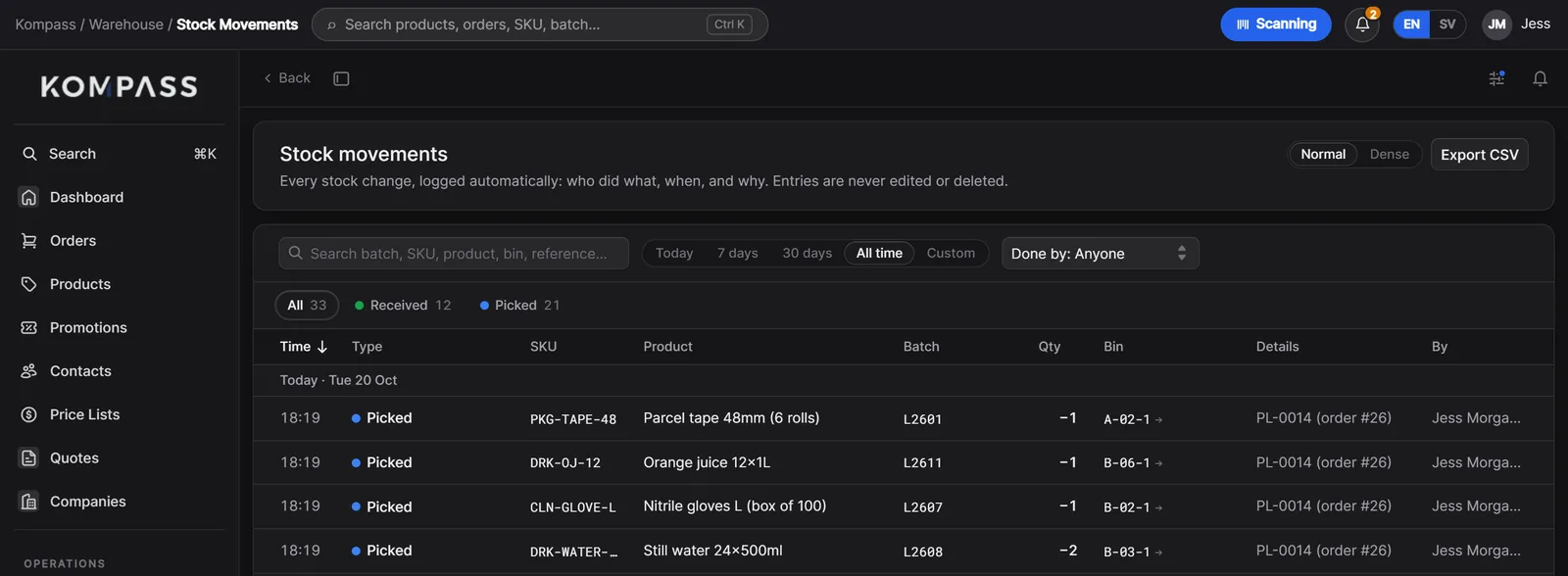This screenshot has width=1568, height=576.
Task: Focus the Search batch, SKU, product field
Action: [x=454, y=253]
